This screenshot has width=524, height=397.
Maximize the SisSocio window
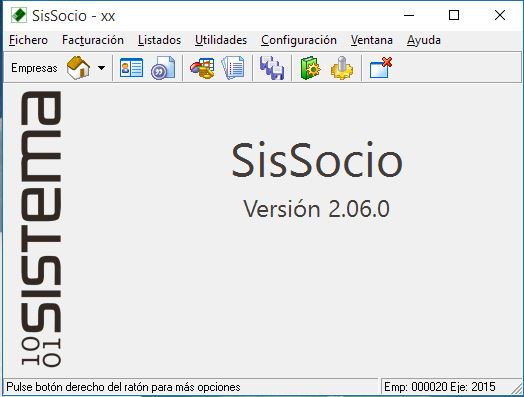(x=454, y=15)
